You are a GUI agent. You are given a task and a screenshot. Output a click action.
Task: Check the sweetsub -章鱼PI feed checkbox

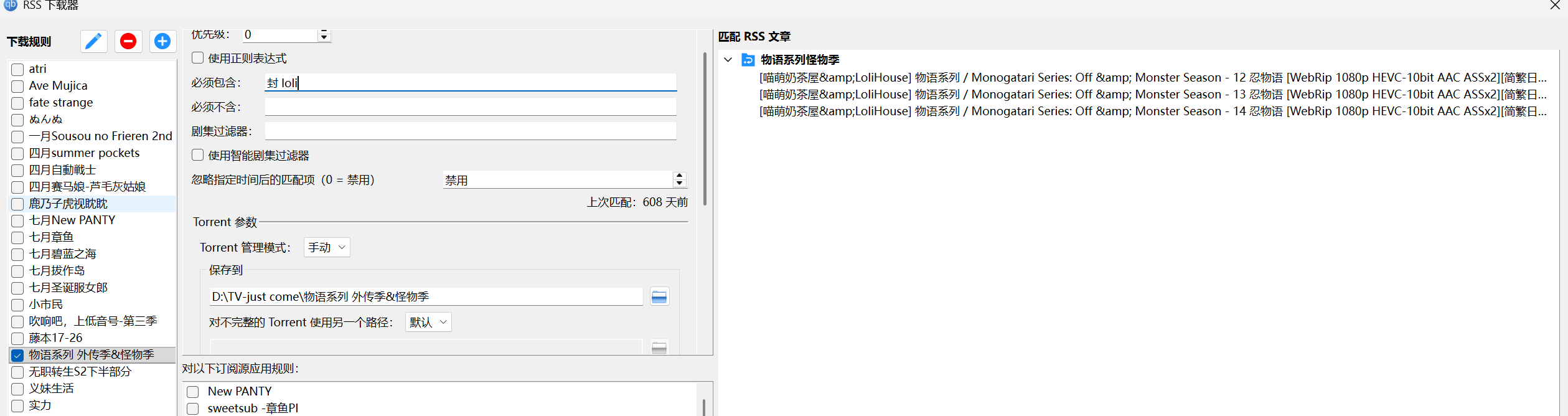pyautogui.click(x=193, y=409)
